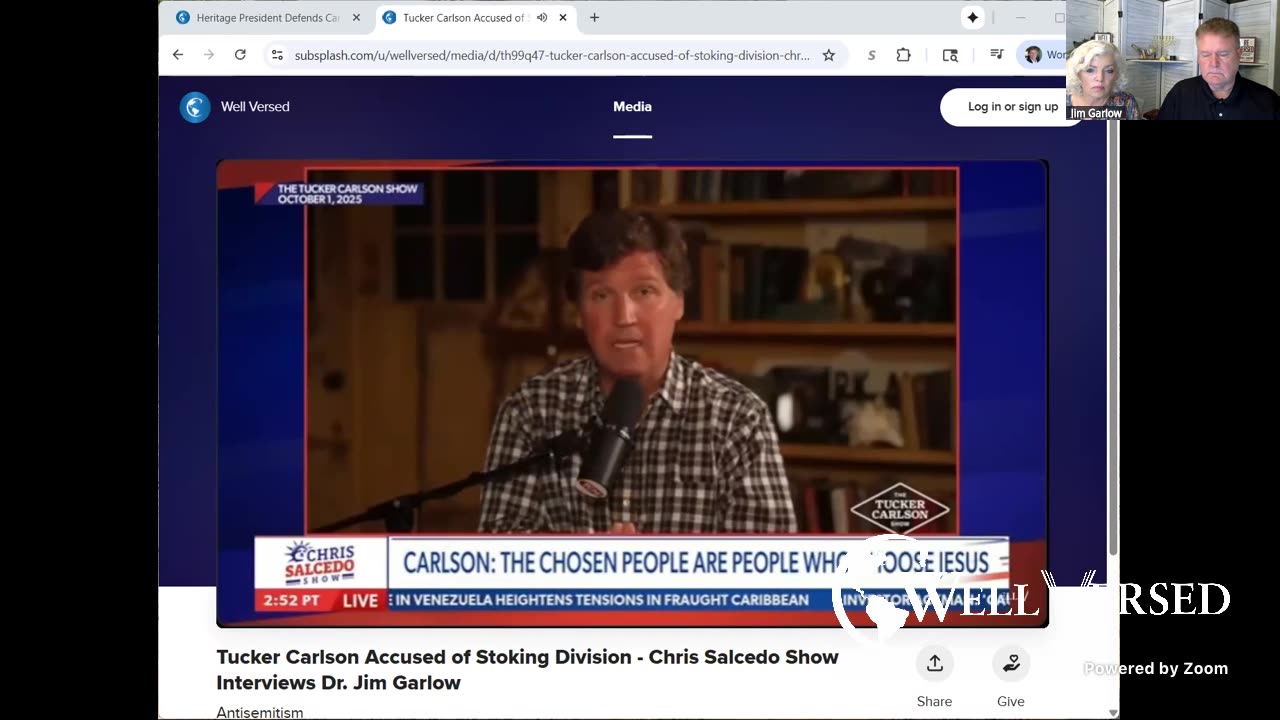Viewport: 1280px width, 720px height.
Task: Click the Share upload icon
Action: click(x=934, y=664)
